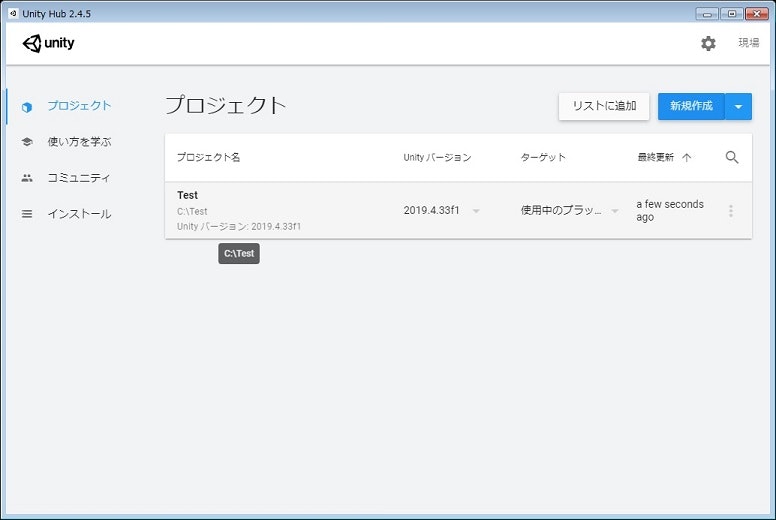Click the 新規作成 button
The width and height of the screenshot is (776, 520).
[691, 106]
